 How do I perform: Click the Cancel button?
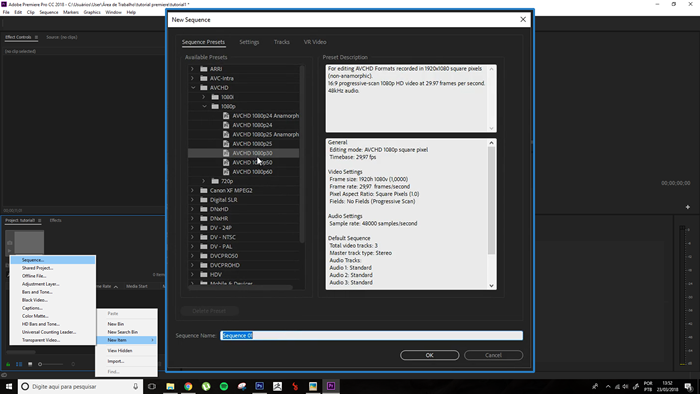pos(493,355)
